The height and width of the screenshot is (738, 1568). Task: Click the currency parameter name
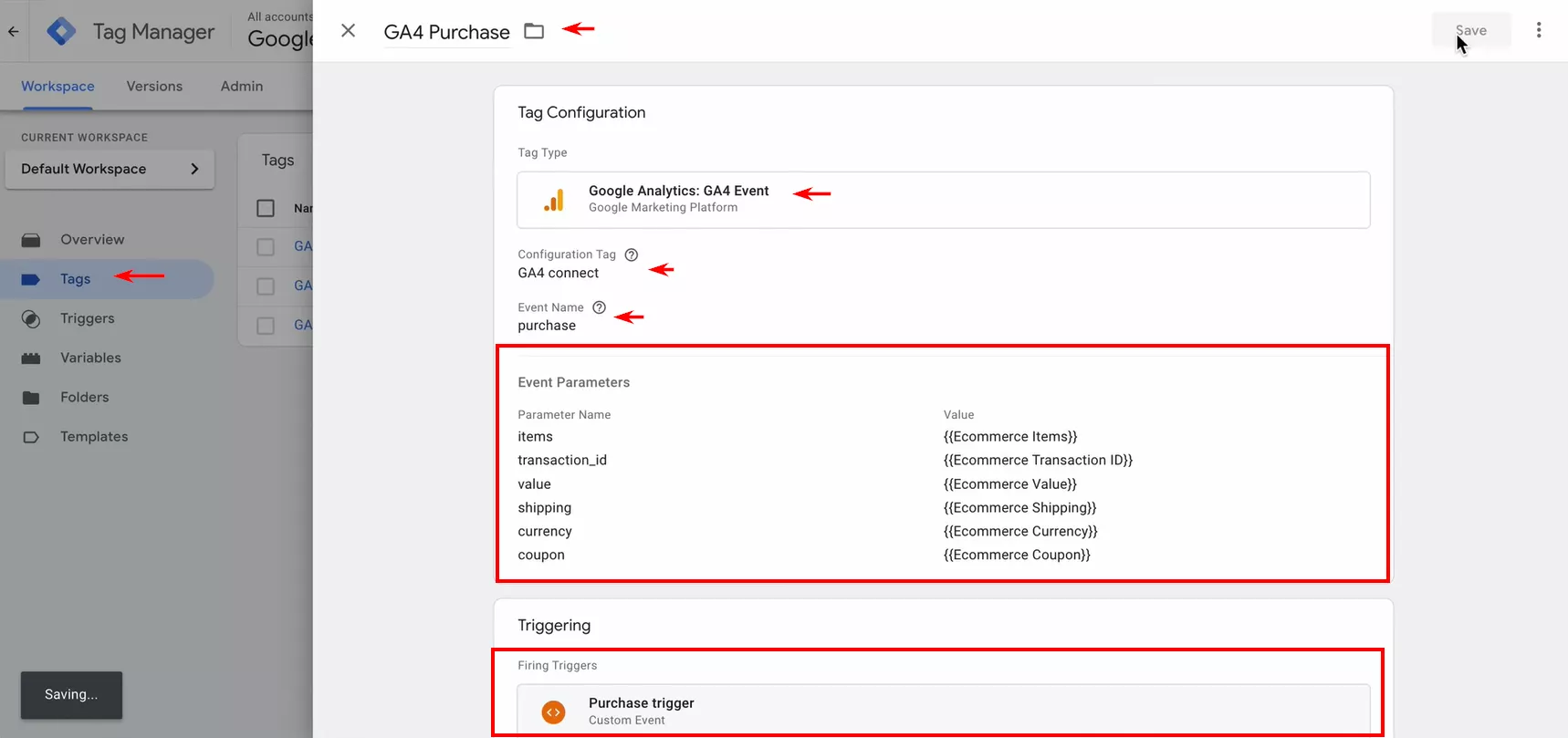[545, 532]
